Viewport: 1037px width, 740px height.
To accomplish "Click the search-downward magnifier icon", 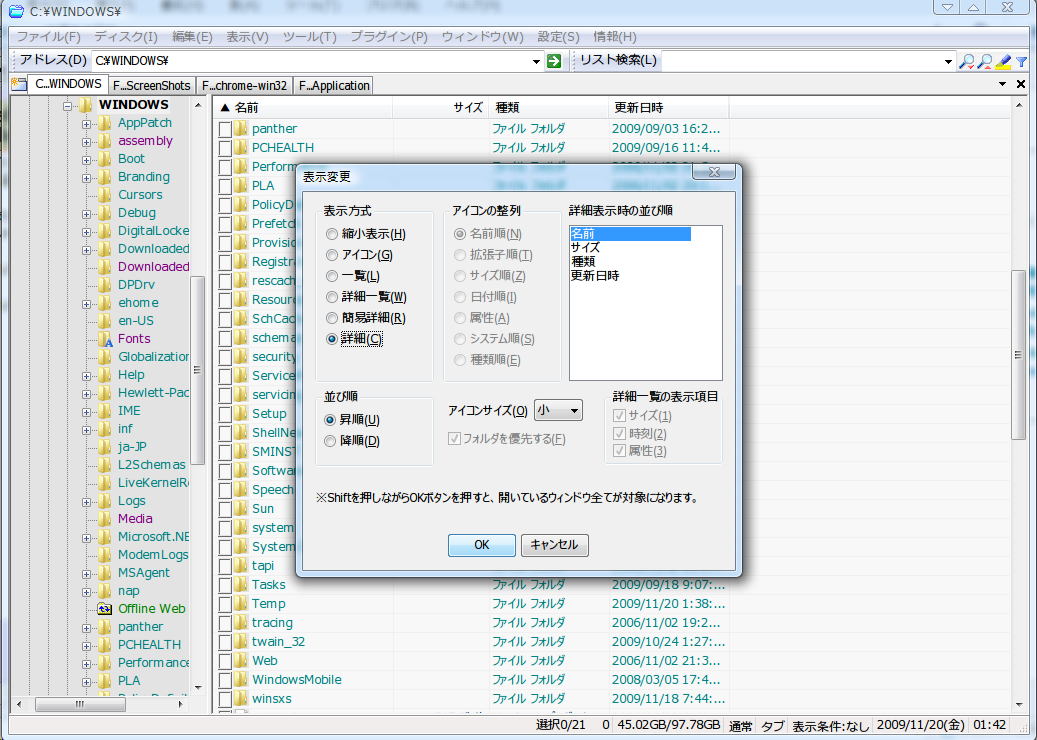I will point(967,62).
